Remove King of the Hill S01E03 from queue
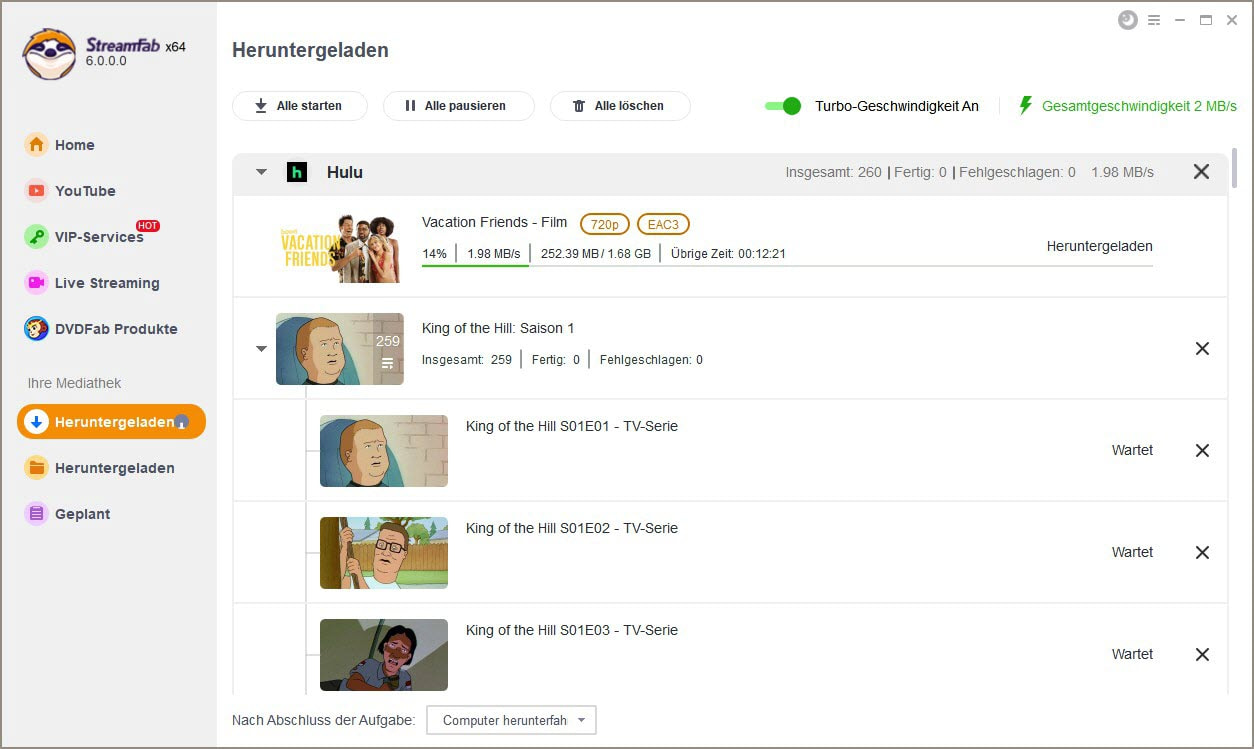Viewport: 1254px width, 749px height. pyautogui.click(x=1202, y=655)
